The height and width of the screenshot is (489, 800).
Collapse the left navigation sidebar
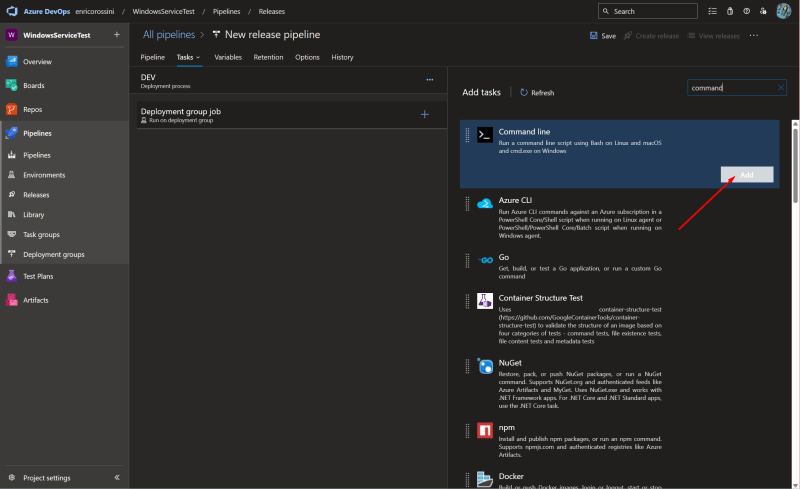click(117, 477)
